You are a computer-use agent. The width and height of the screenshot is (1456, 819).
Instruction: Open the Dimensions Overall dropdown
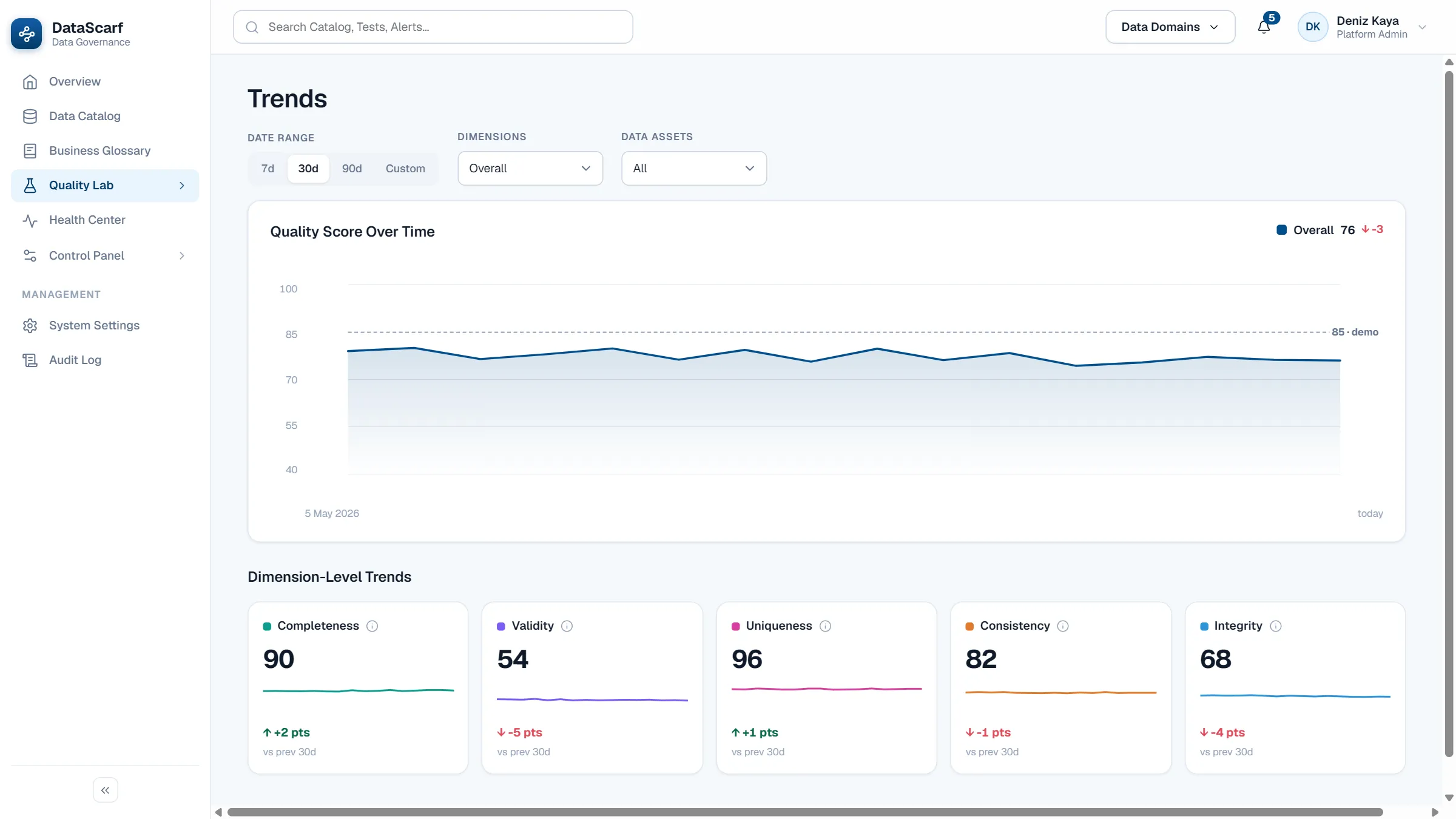point(530,169)
